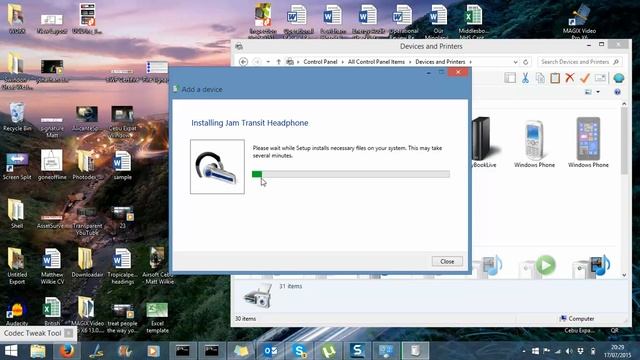This screenshot has height=360, width=640.
Task: Select the Excel template desktop file
Action: tap(157, 318)
